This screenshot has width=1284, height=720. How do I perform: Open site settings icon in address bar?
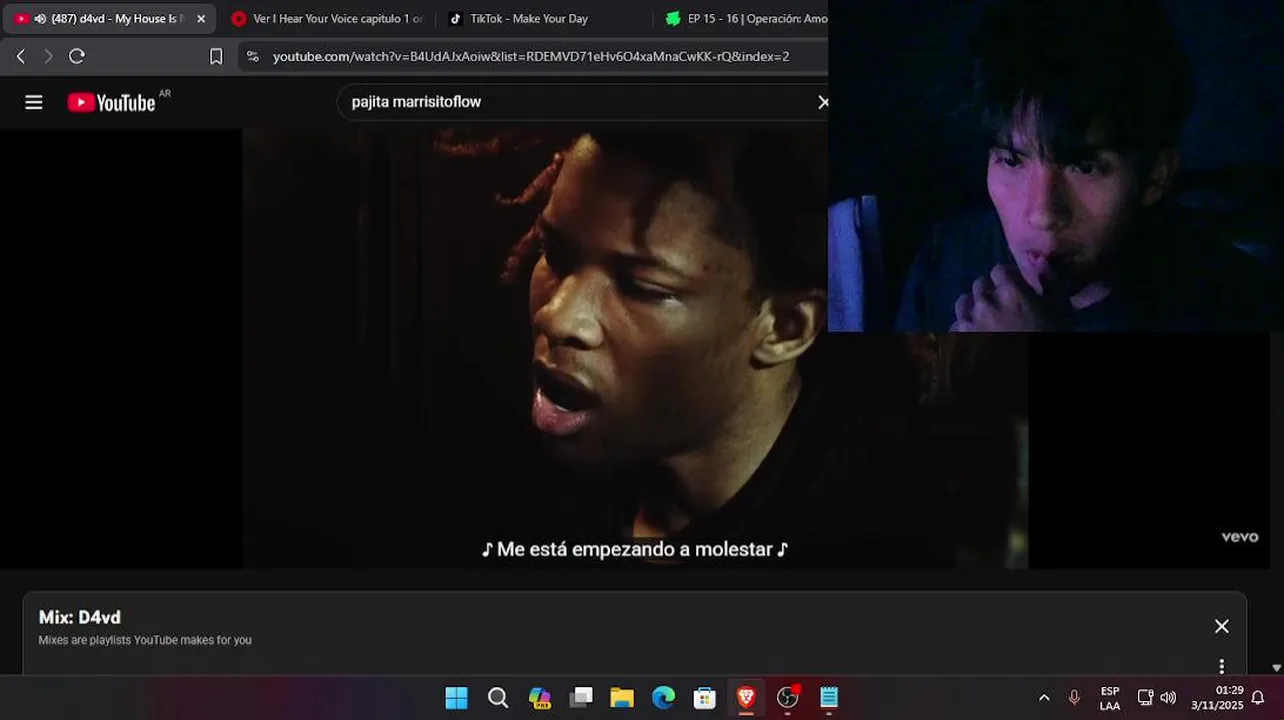tap(252, 57)
